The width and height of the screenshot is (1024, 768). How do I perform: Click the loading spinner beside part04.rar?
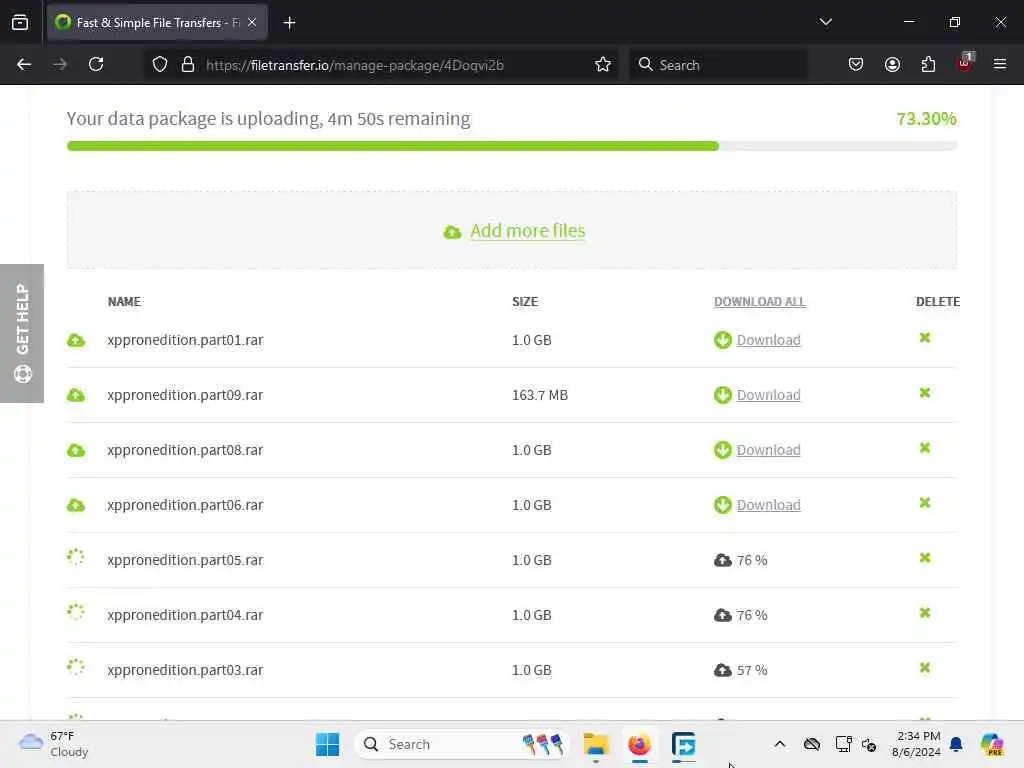coord(76,612)
